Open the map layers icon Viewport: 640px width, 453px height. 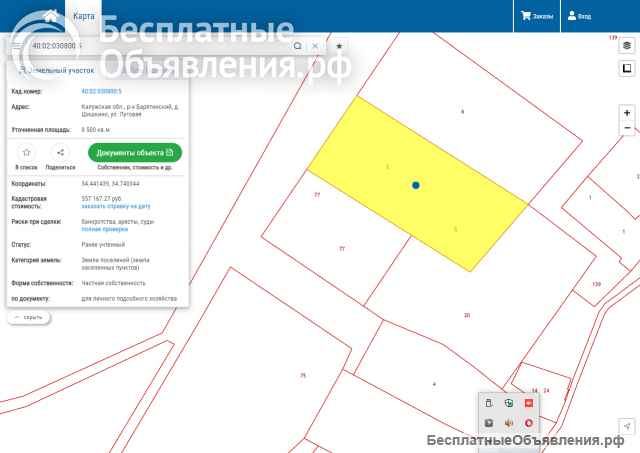[627, 45]
